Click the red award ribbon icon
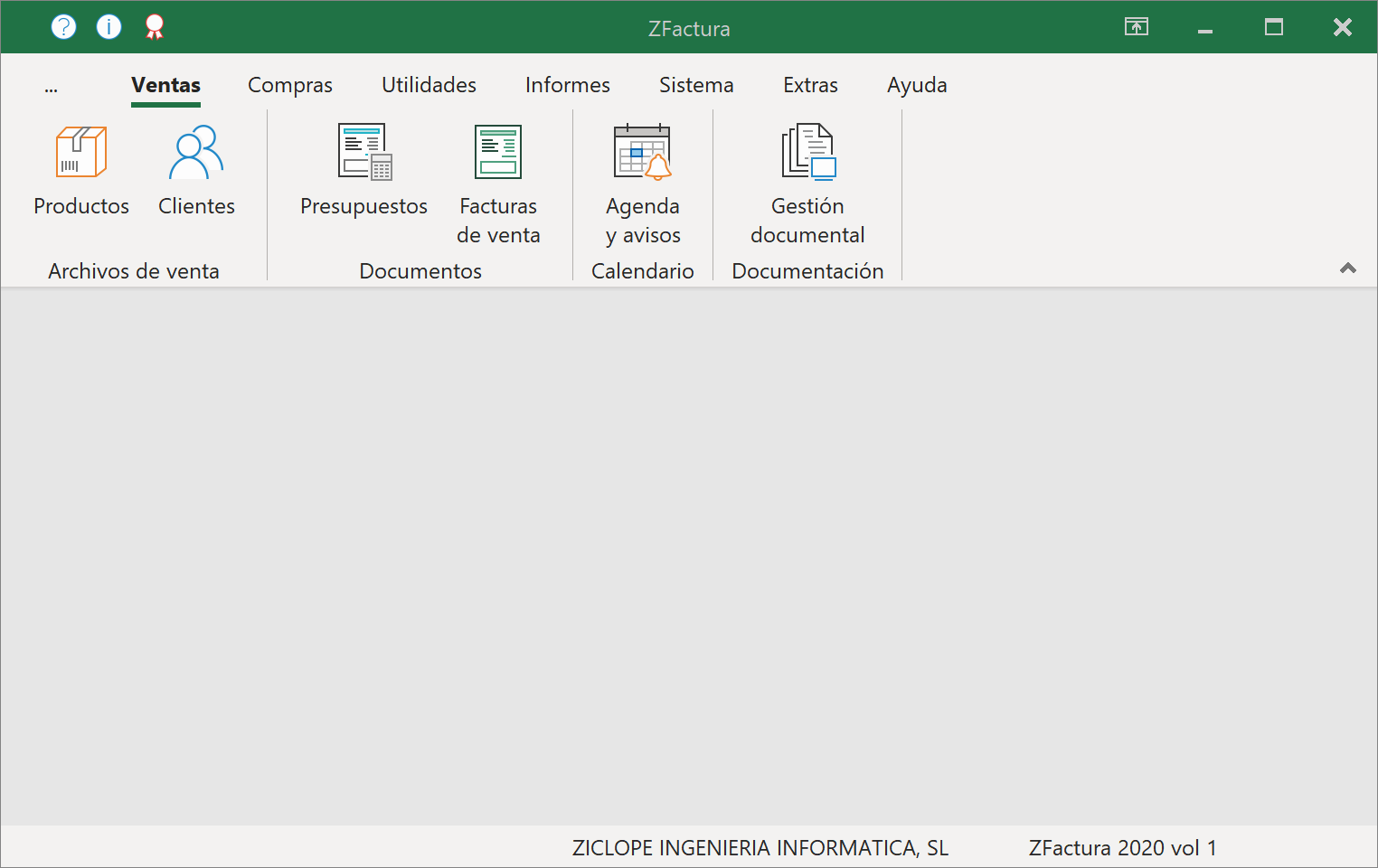Screen dimensions: 1378x868 [x=155, y=27]
